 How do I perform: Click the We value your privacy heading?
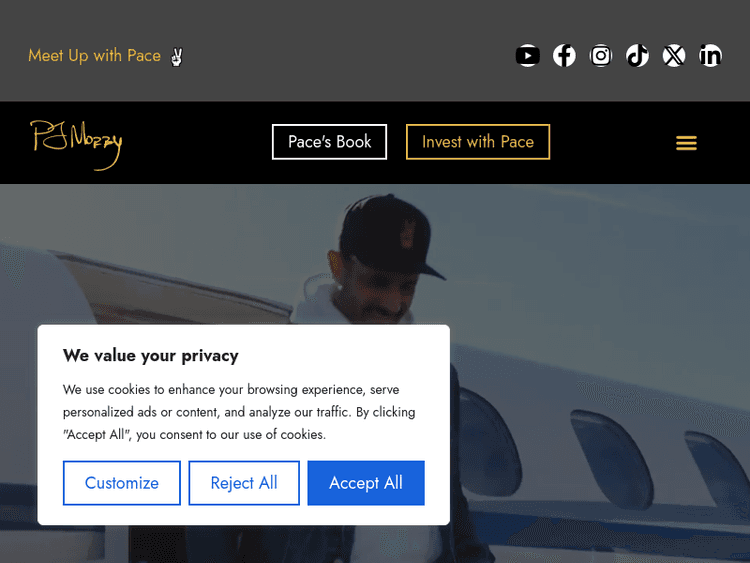coord(151,355)
